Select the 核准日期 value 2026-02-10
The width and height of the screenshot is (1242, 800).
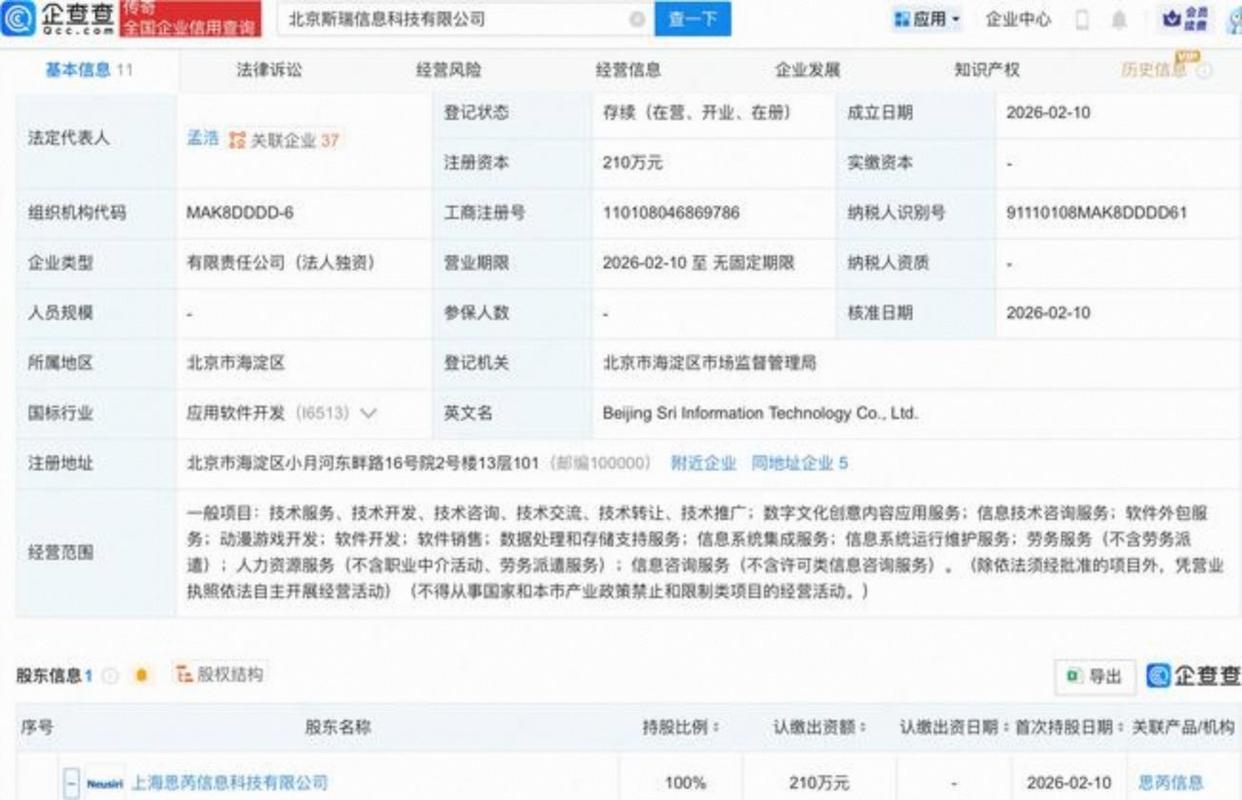click(x=1049, y=313)
